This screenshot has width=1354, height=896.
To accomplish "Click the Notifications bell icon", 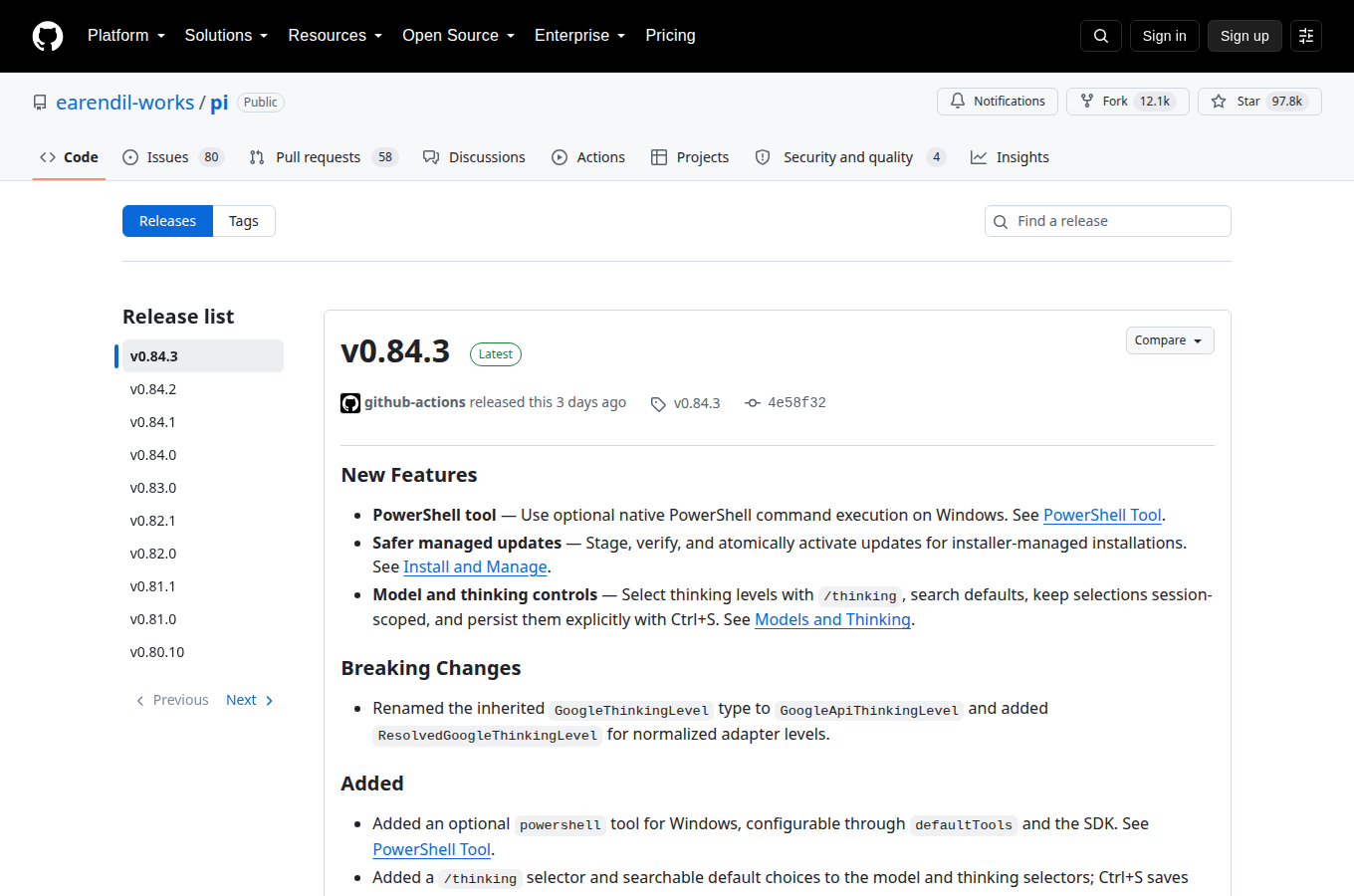I will (x=958, y=102).
